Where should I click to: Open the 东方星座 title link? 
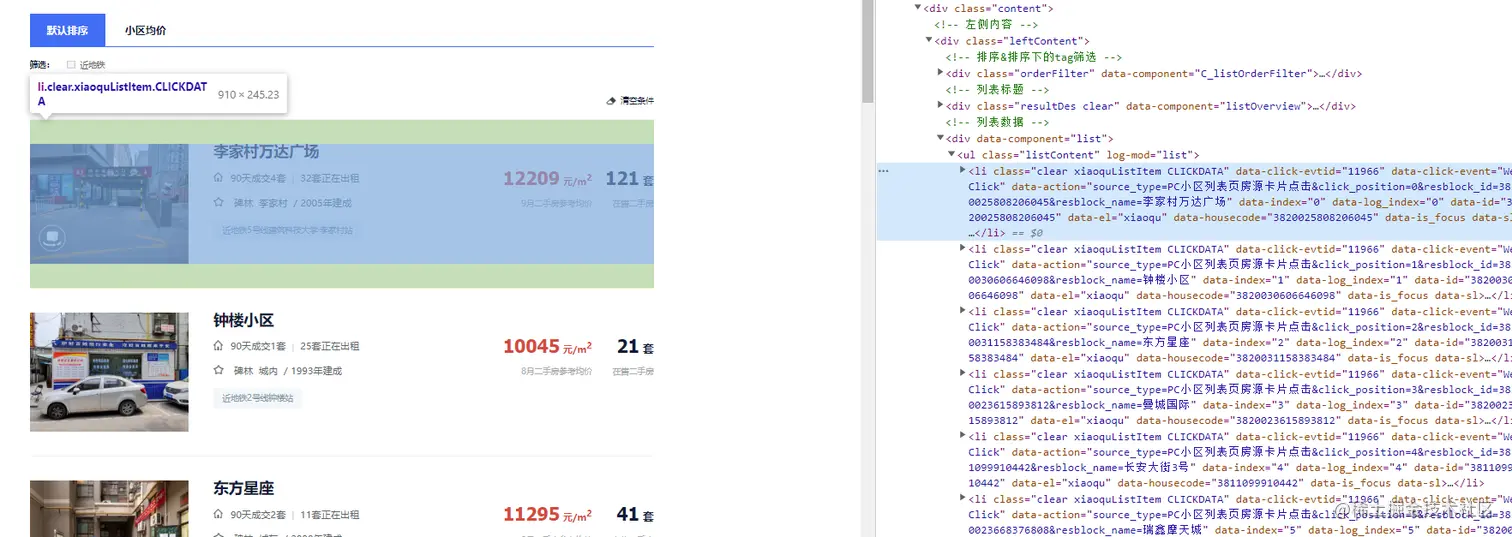point(243,488)
